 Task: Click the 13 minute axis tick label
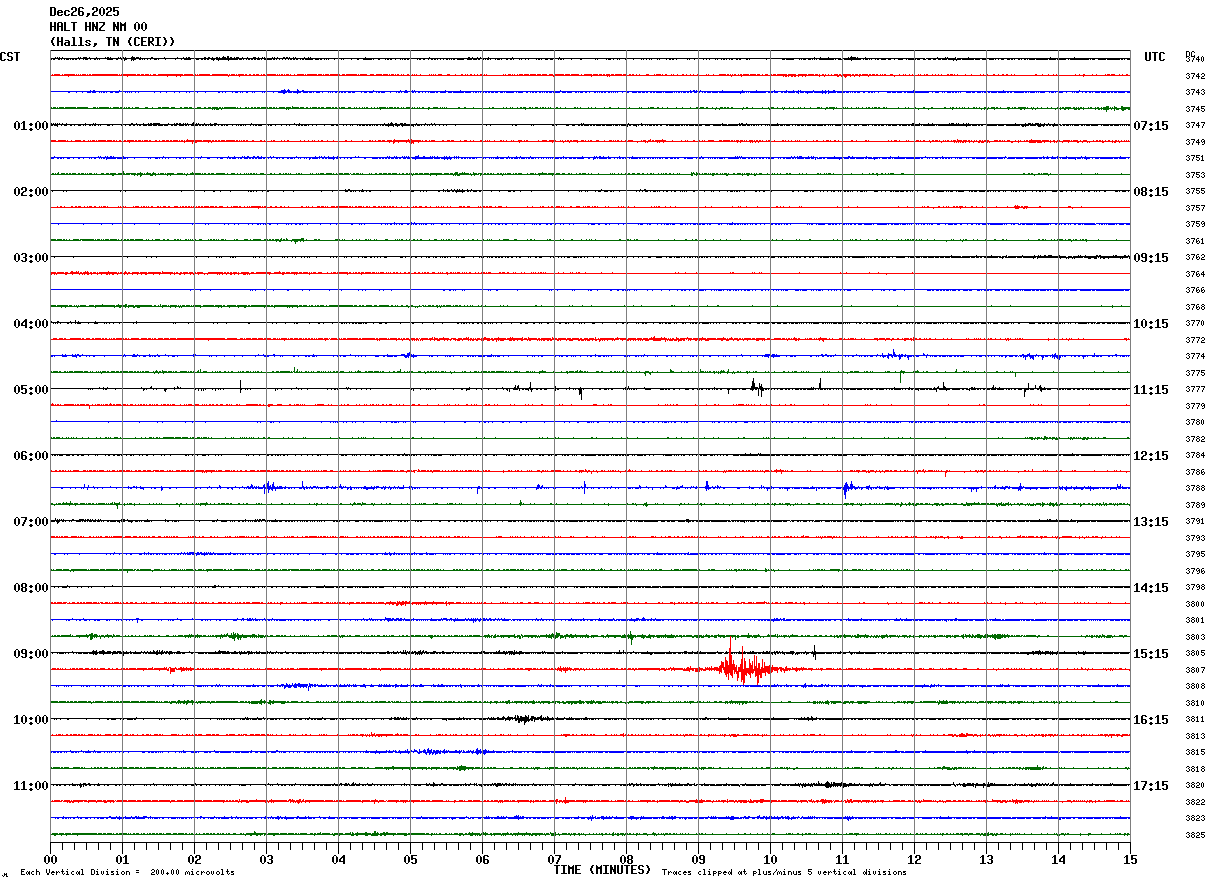pyautogui.click(x=986, y=859)
